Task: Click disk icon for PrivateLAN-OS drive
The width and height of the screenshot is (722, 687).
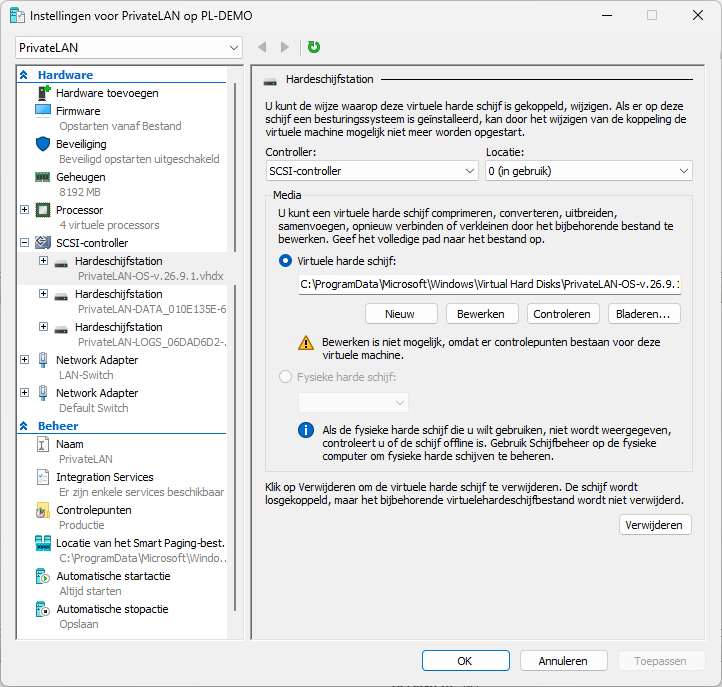Action: tap(61, 263)
